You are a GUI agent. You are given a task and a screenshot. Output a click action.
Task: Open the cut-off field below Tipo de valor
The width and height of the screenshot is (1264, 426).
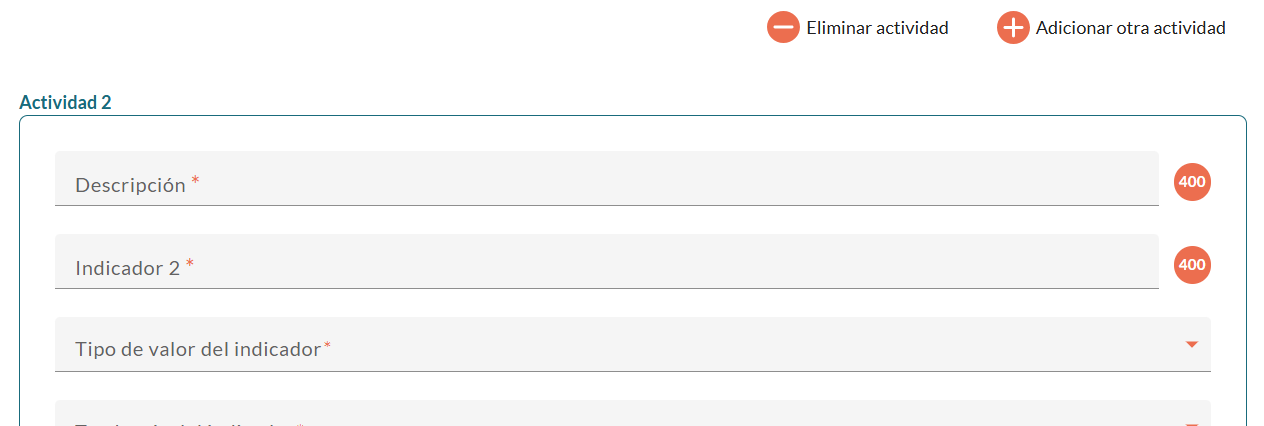click(632, 416)
